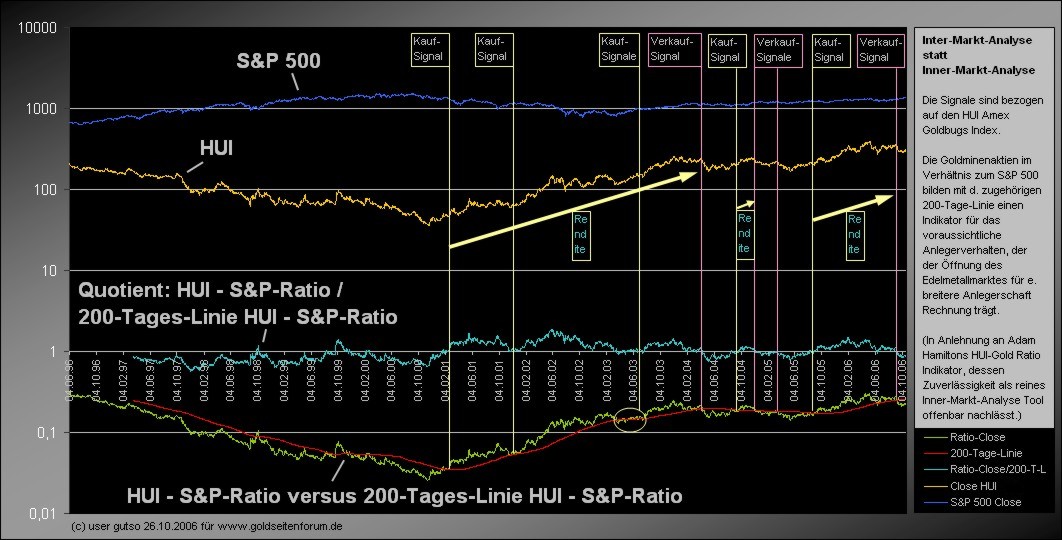Click the y-axis value 1

click(x=53, y=352)
